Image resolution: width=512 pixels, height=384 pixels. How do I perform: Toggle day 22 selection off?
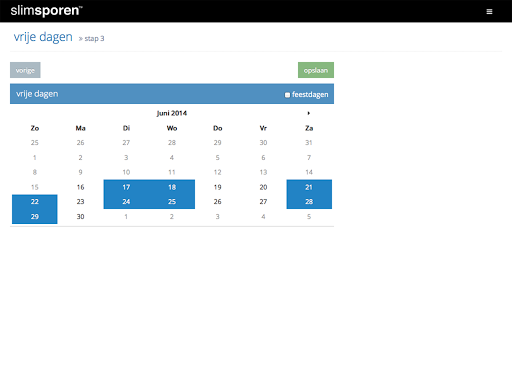point(35,202)
